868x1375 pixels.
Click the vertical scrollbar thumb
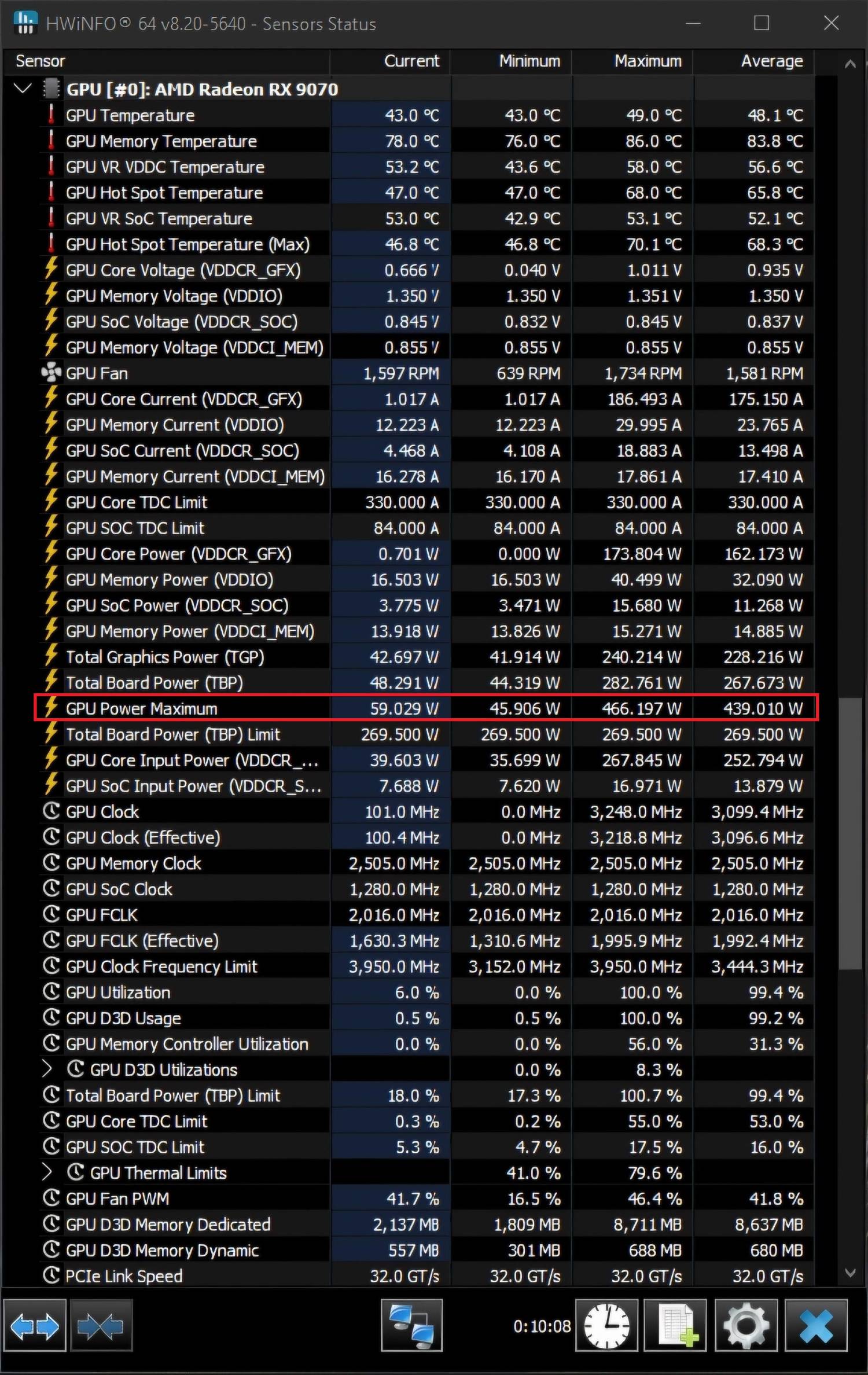(850, 833)
